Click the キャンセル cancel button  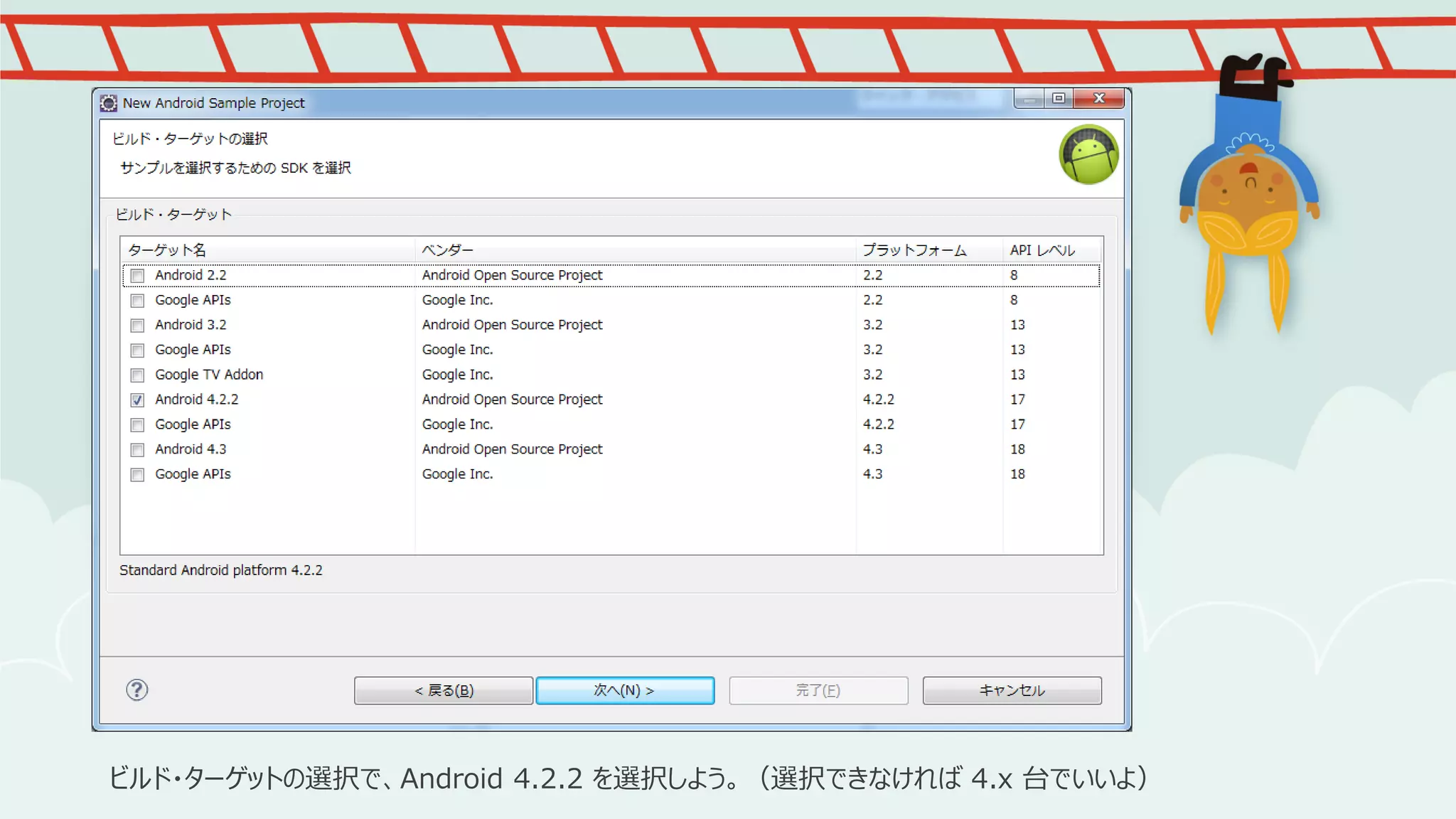click(1012, 690)
